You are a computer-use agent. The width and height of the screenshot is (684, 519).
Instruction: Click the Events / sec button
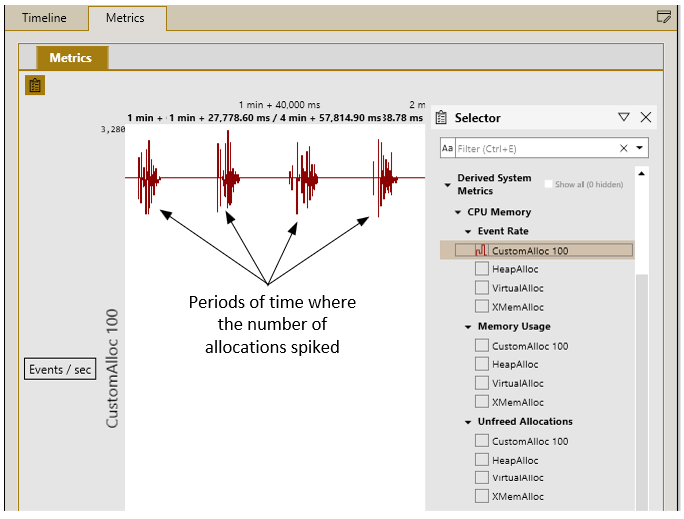pyautogui.click(x=60, y=369)
